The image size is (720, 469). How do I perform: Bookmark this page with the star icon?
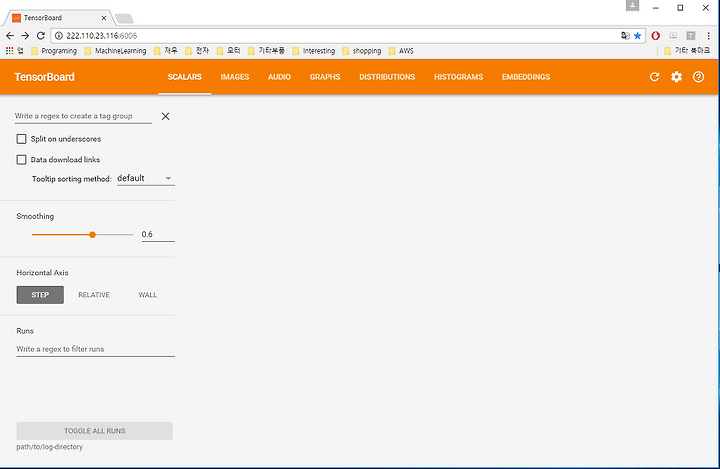coord(637,35)
